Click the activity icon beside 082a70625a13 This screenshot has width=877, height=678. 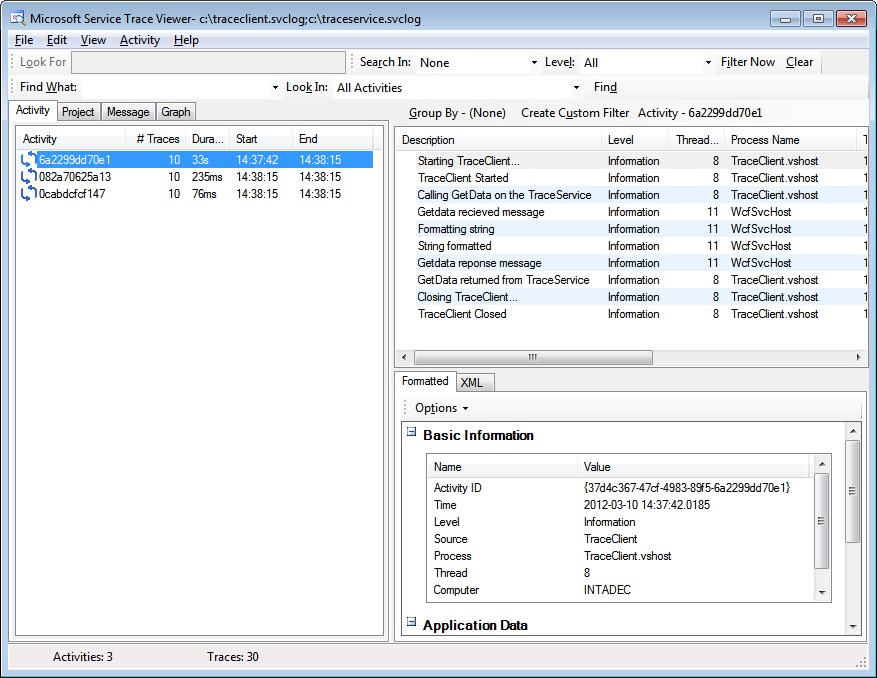(x=29, y=177)
